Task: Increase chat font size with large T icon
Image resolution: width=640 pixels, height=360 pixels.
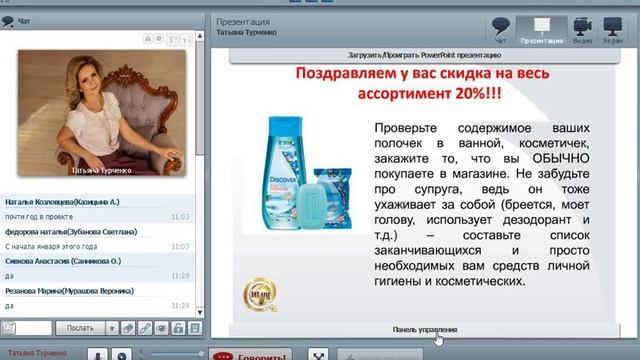Action: pos(172,40)
